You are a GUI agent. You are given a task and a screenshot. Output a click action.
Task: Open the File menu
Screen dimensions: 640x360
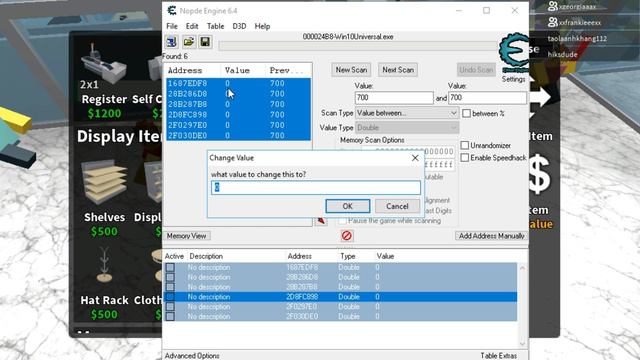172,26
